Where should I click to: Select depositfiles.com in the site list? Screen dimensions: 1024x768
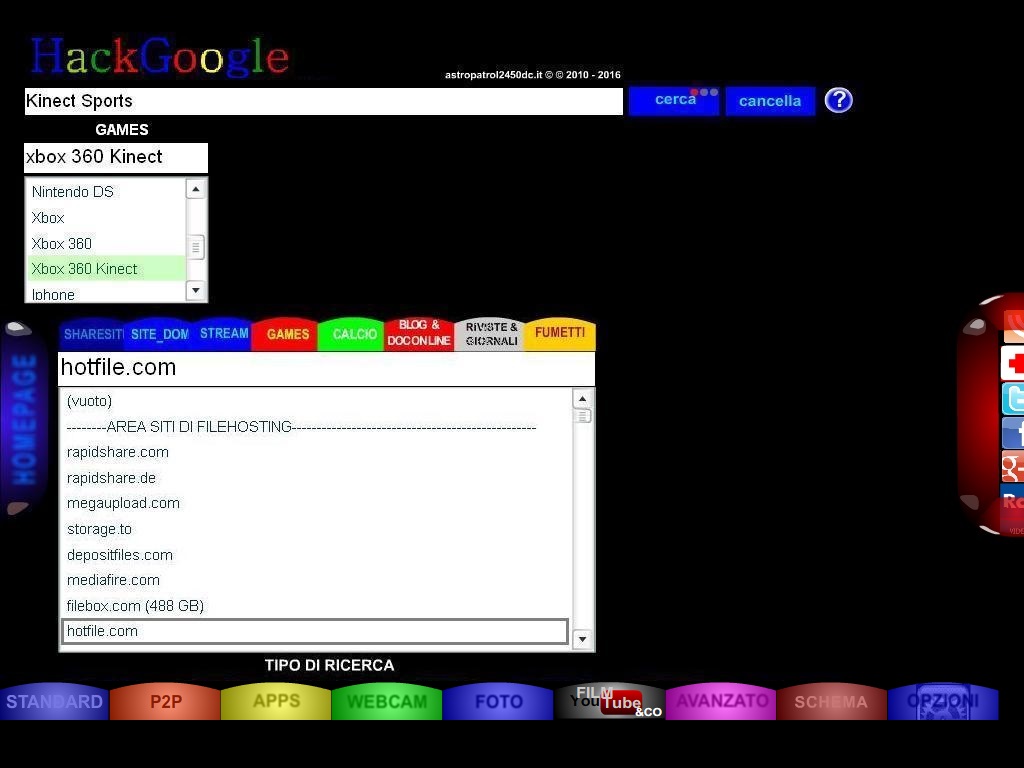click(316, 555)
